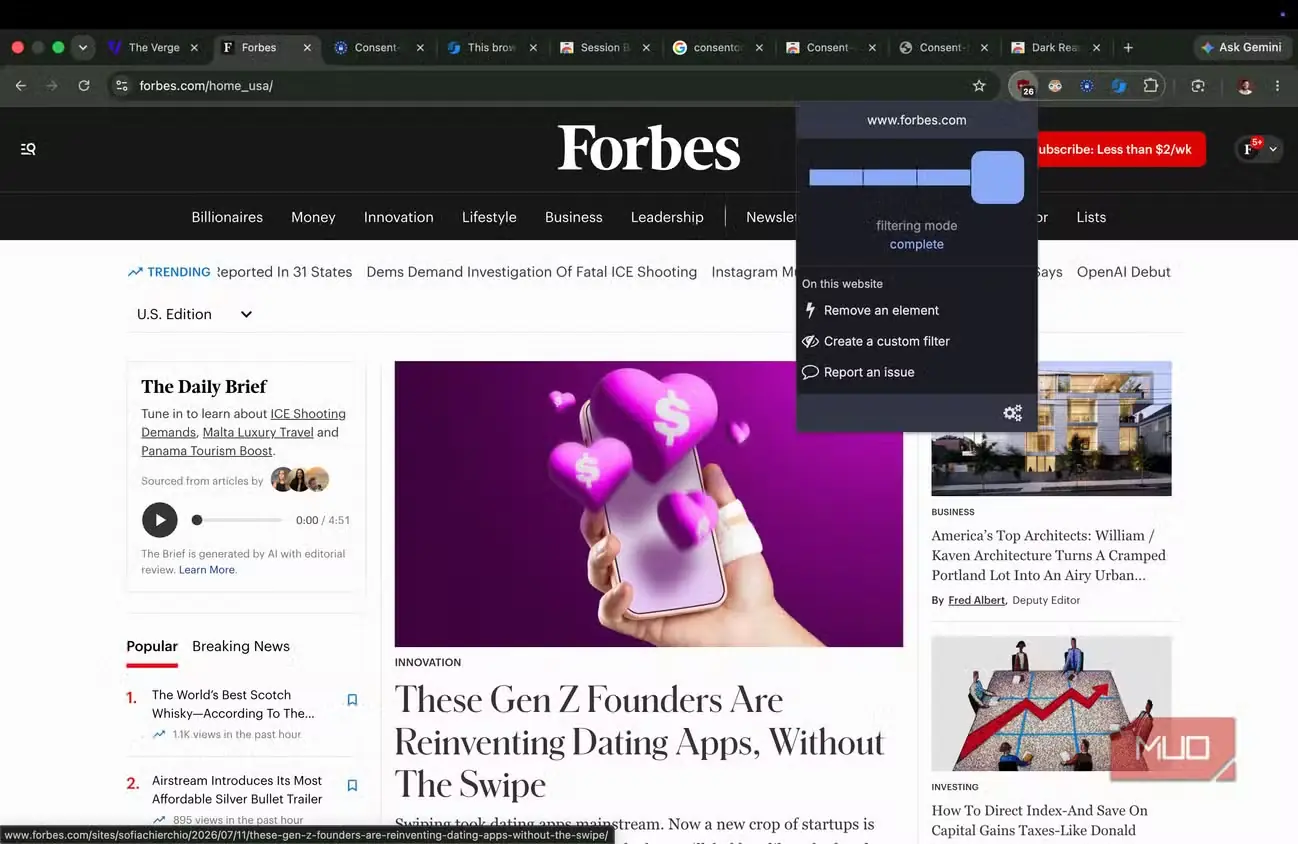1298x844 pixels.
Task: Bookmark the Airstream Silver Bullet article
Action: (352, 786)
